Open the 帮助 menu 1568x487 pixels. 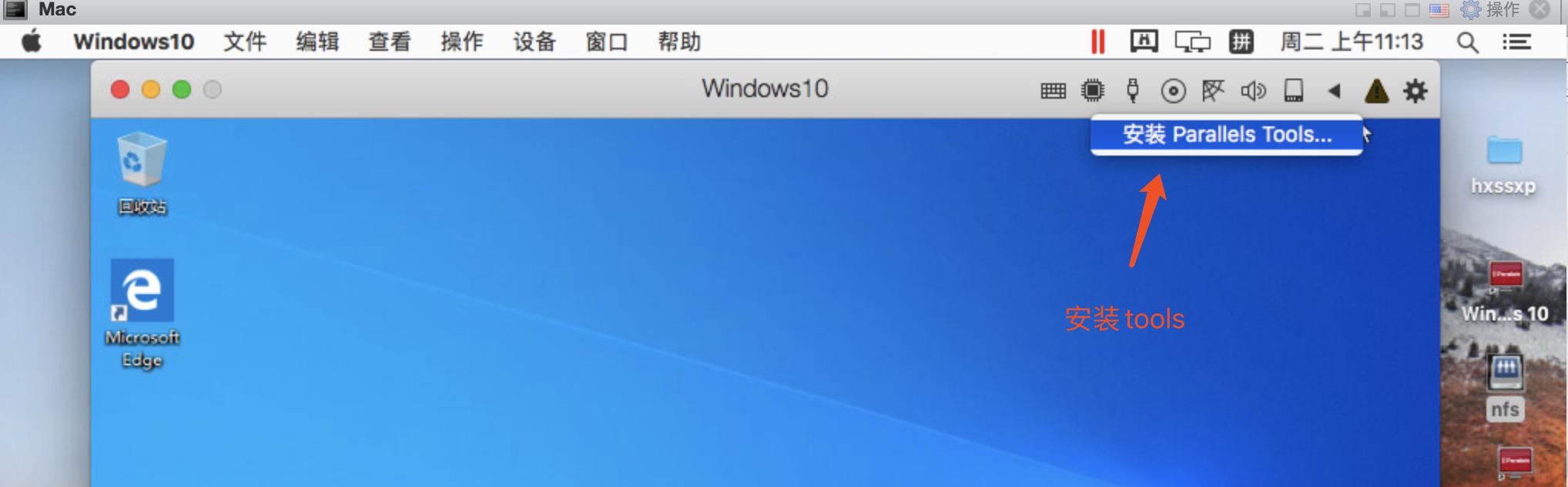point(679,42)
